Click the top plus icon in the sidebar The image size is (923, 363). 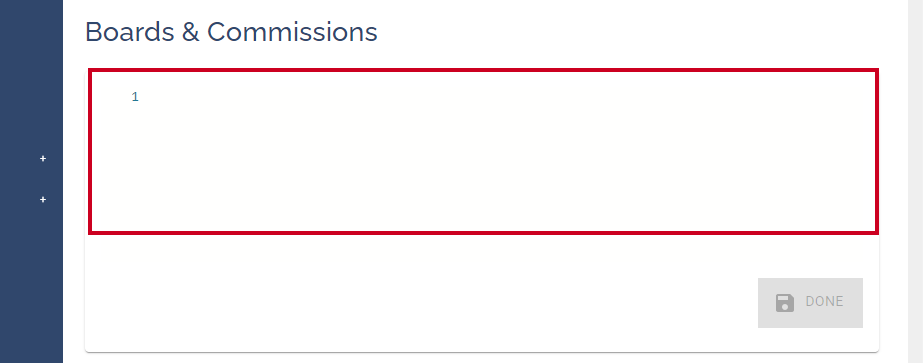tap(42, 159)
